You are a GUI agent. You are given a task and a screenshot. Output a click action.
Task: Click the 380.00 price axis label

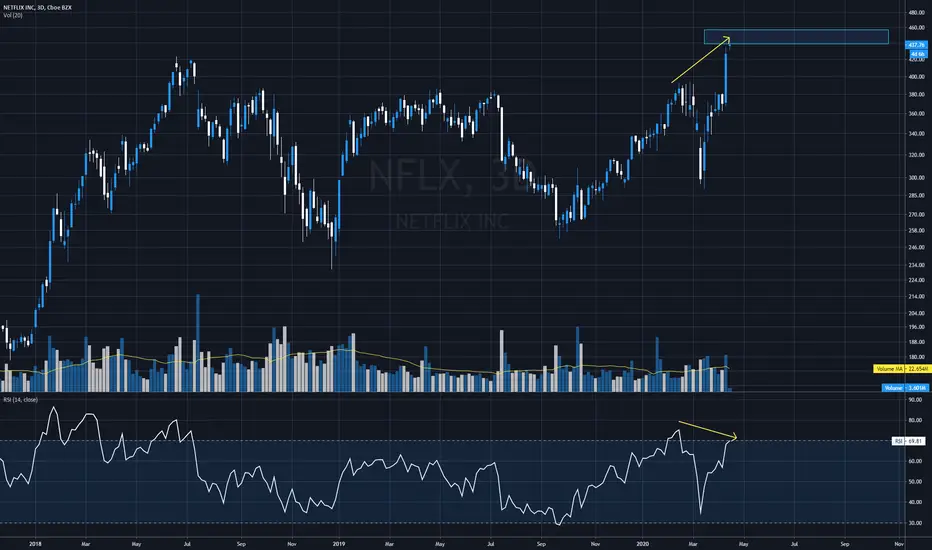coord(916,95)
